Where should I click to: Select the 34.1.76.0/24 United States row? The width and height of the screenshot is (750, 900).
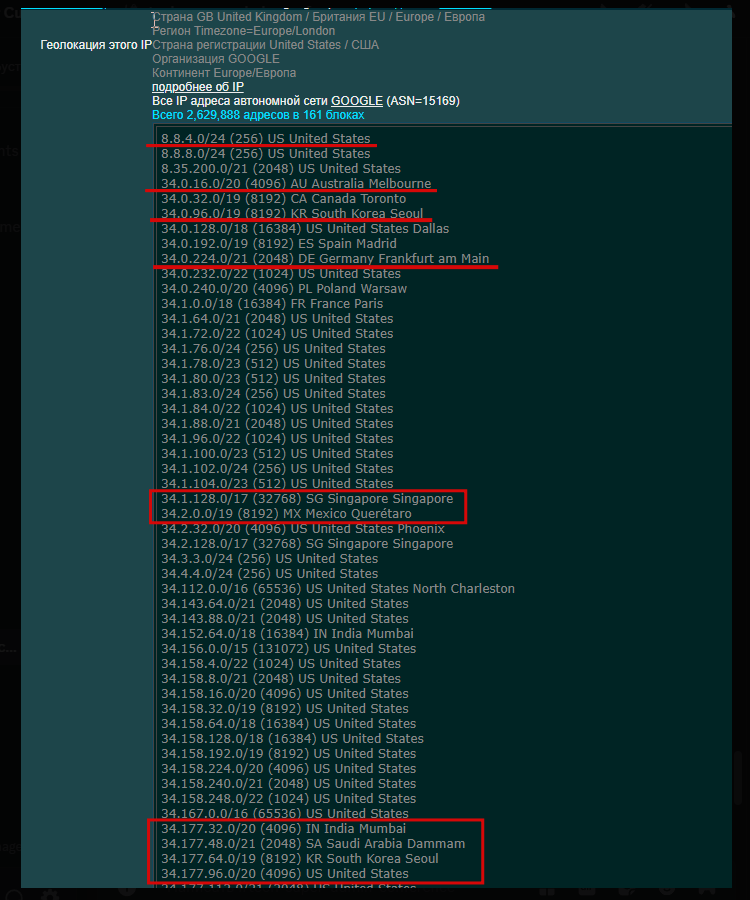[x=273, y=348]
